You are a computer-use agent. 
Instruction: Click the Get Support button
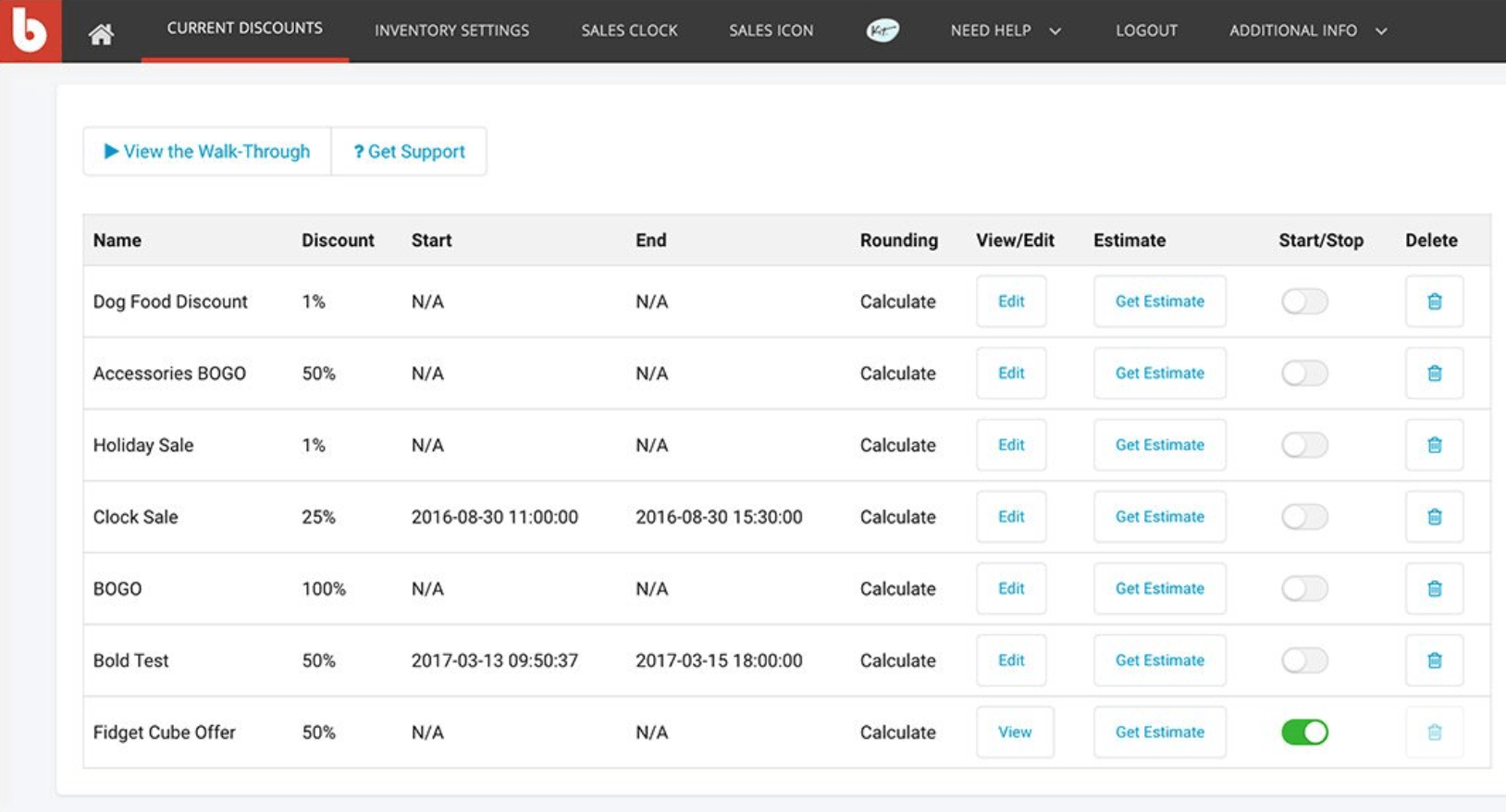(409, 152)
